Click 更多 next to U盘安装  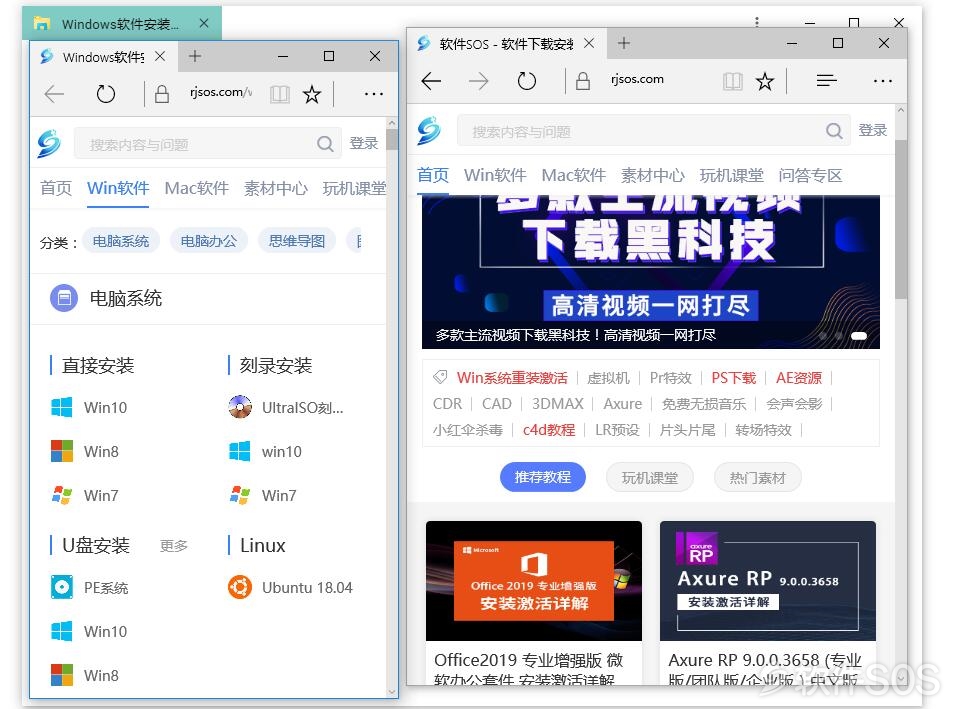pyautogui.click(x=174, y=546)
